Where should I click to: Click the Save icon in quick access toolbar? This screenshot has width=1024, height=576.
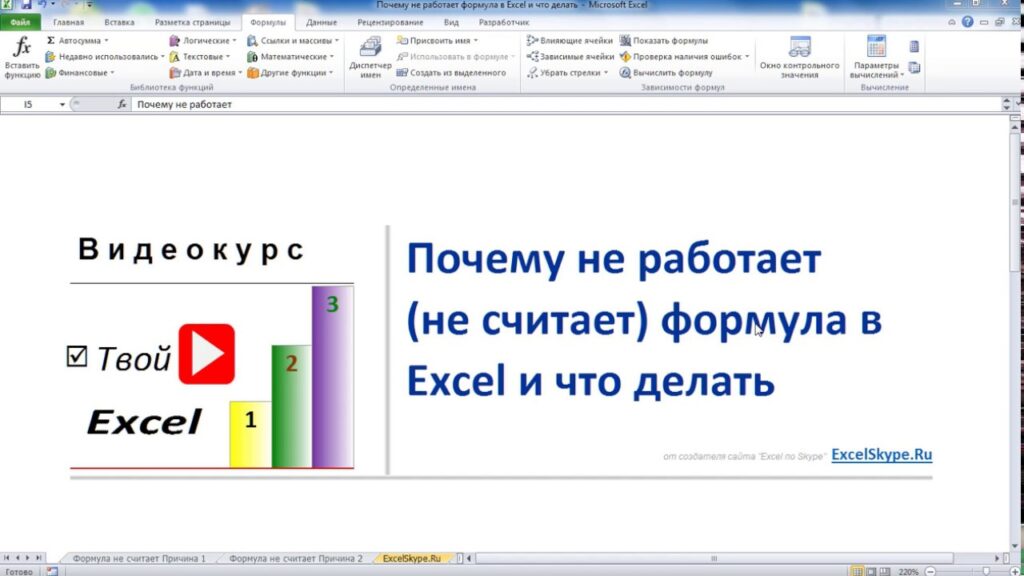click(25, 5)
